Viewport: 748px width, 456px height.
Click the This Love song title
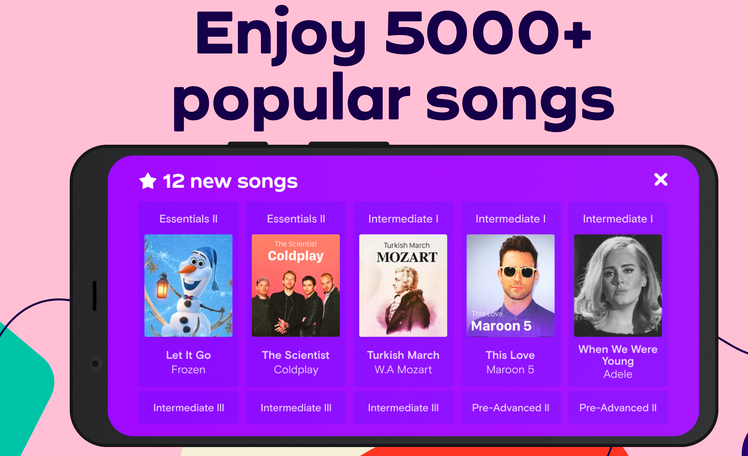(x=510, y=355)
